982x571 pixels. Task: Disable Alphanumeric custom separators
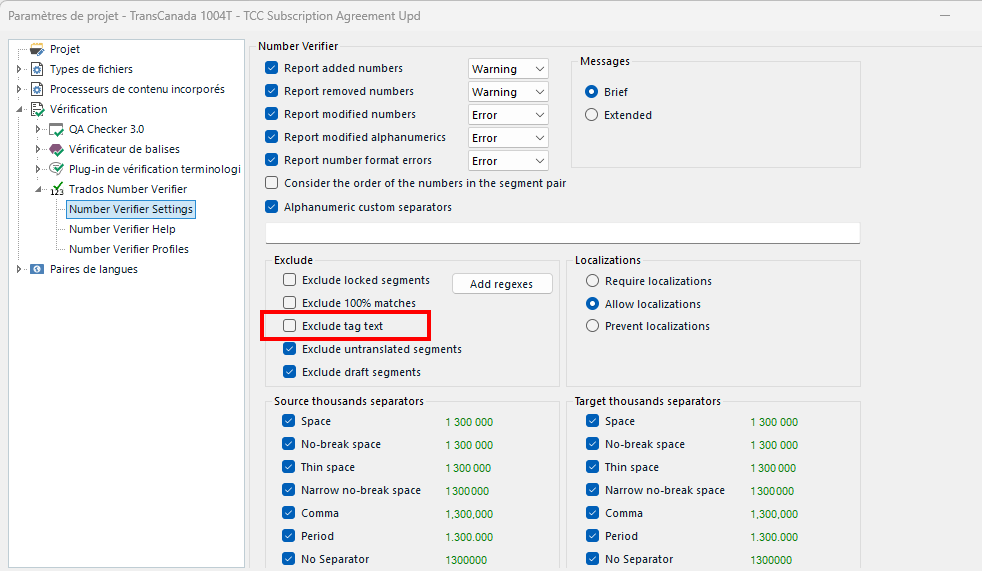click(x=271, y=207)
